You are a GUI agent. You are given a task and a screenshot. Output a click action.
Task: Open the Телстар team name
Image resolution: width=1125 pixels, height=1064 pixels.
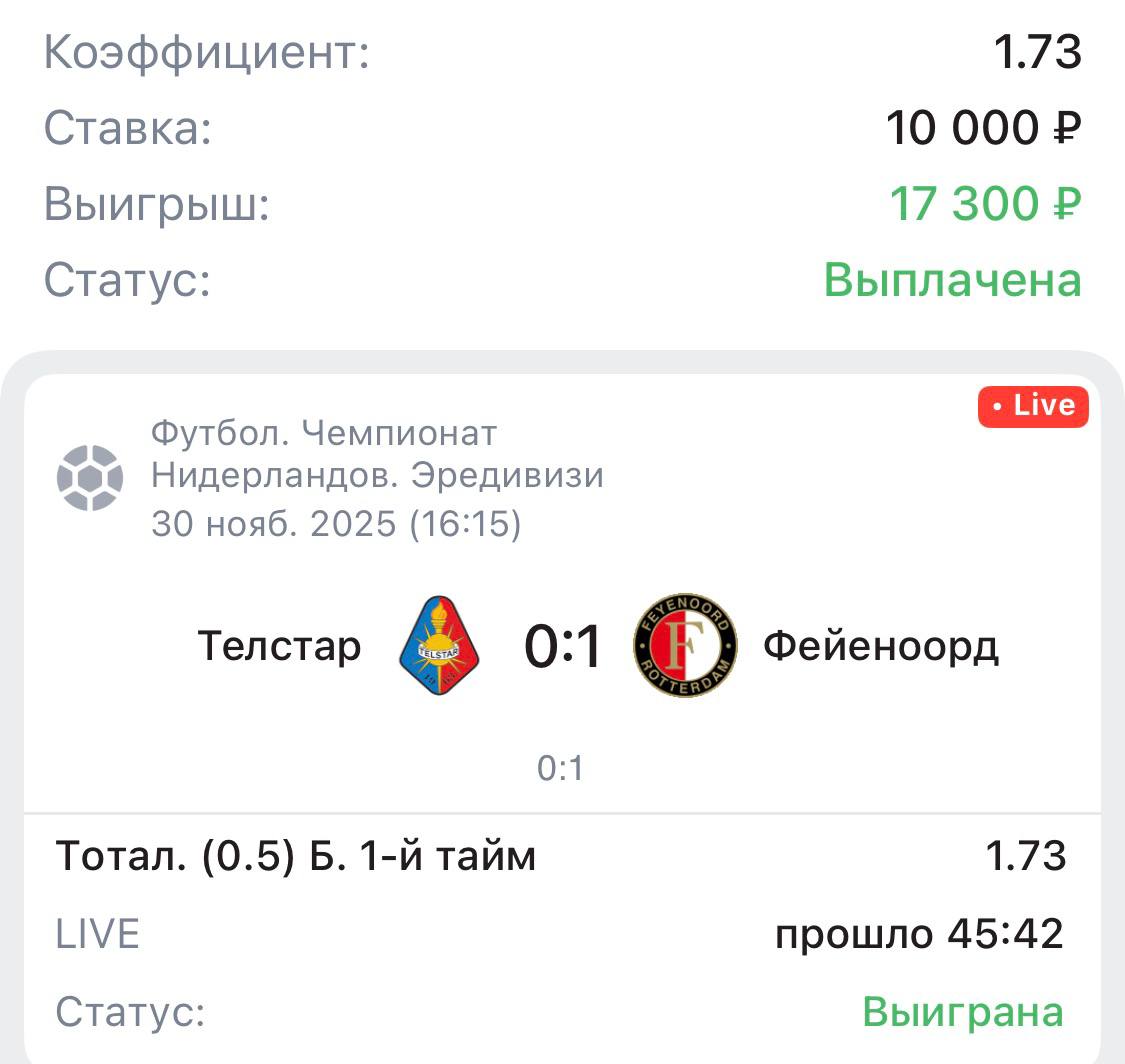pos(279,646)
